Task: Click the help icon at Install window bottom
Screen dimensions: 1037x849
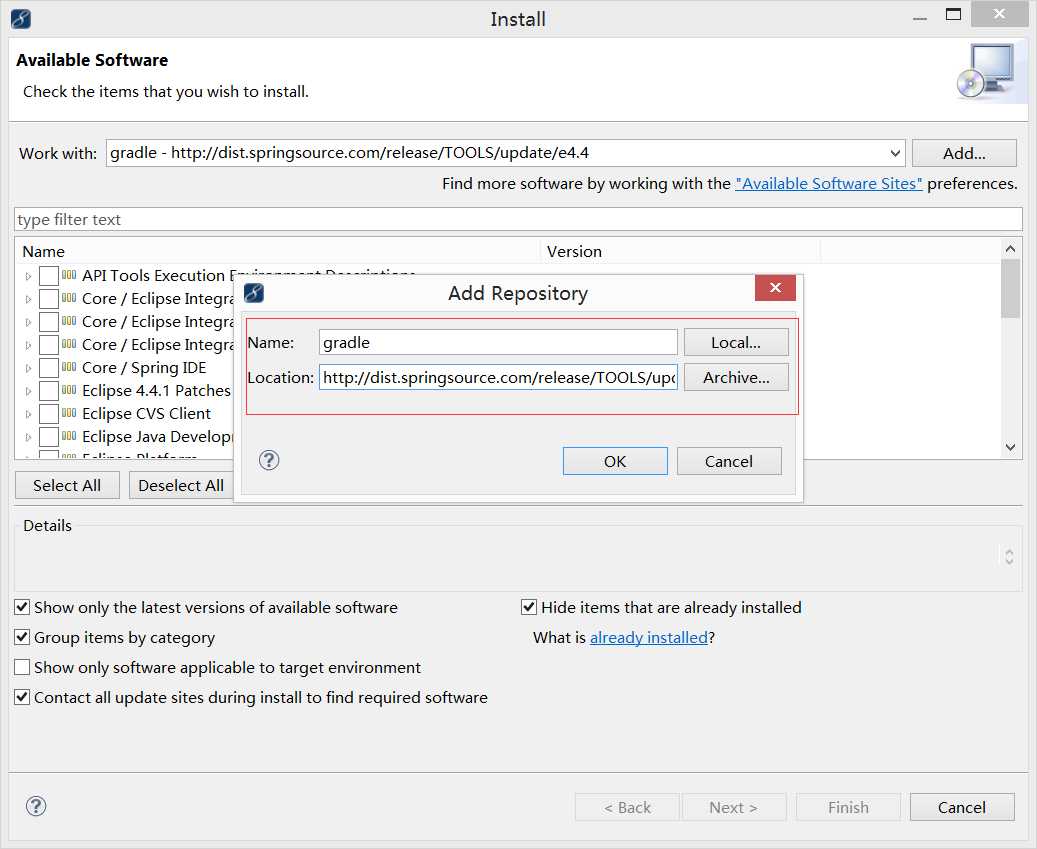Action: 36,806
